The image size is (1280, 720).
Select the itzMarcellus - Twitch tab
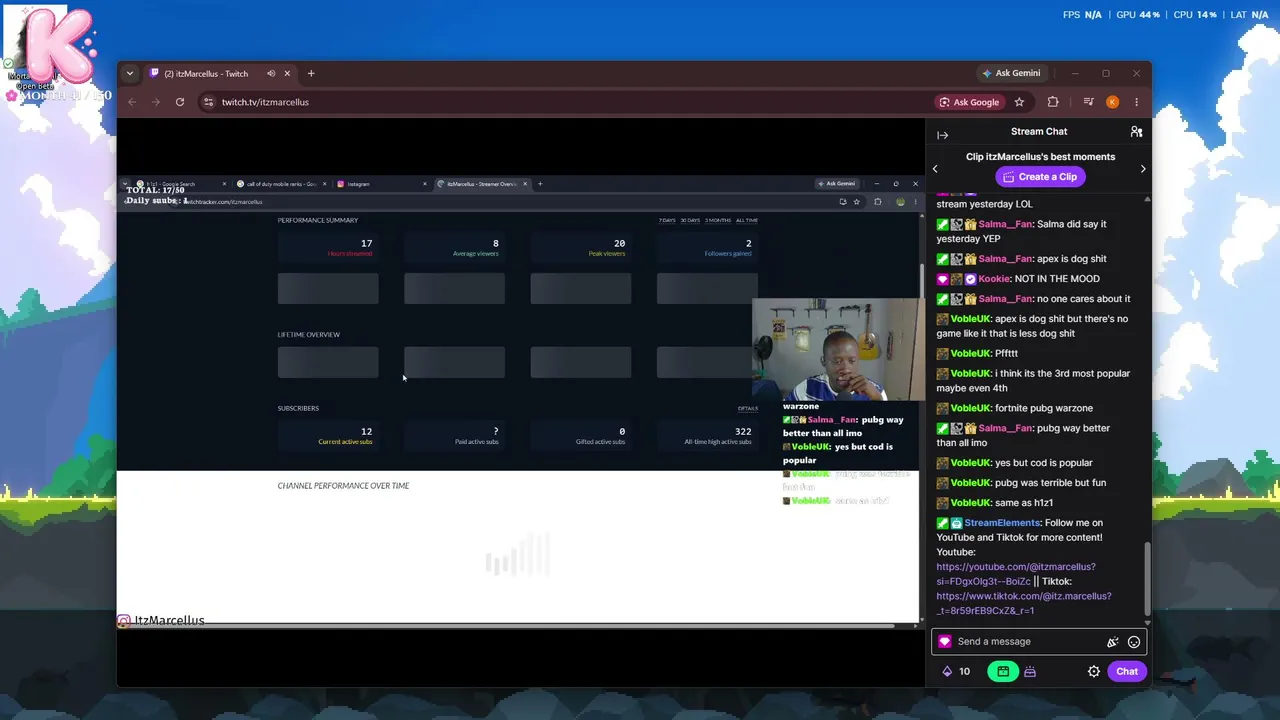pyautogui.click(x=220, y=73)
